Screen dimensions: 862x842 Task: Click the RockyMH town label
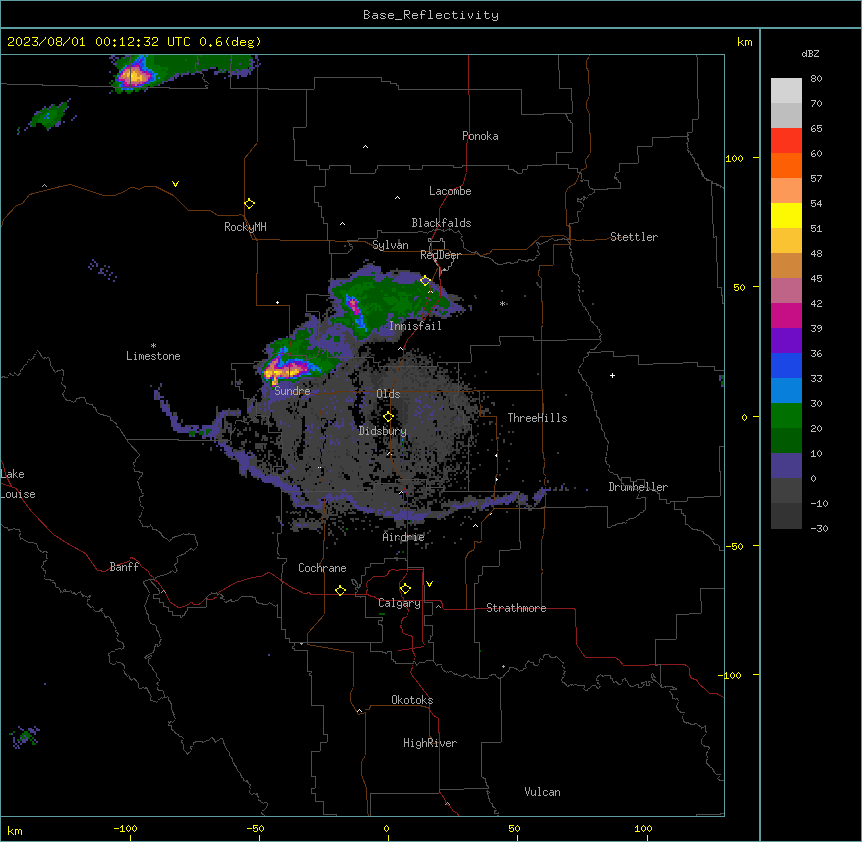[245, 227]
